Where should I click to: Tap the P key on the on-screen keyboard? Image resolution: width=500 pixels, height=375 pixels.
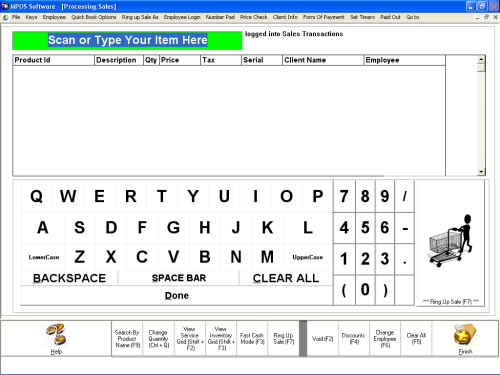(318, 196)
